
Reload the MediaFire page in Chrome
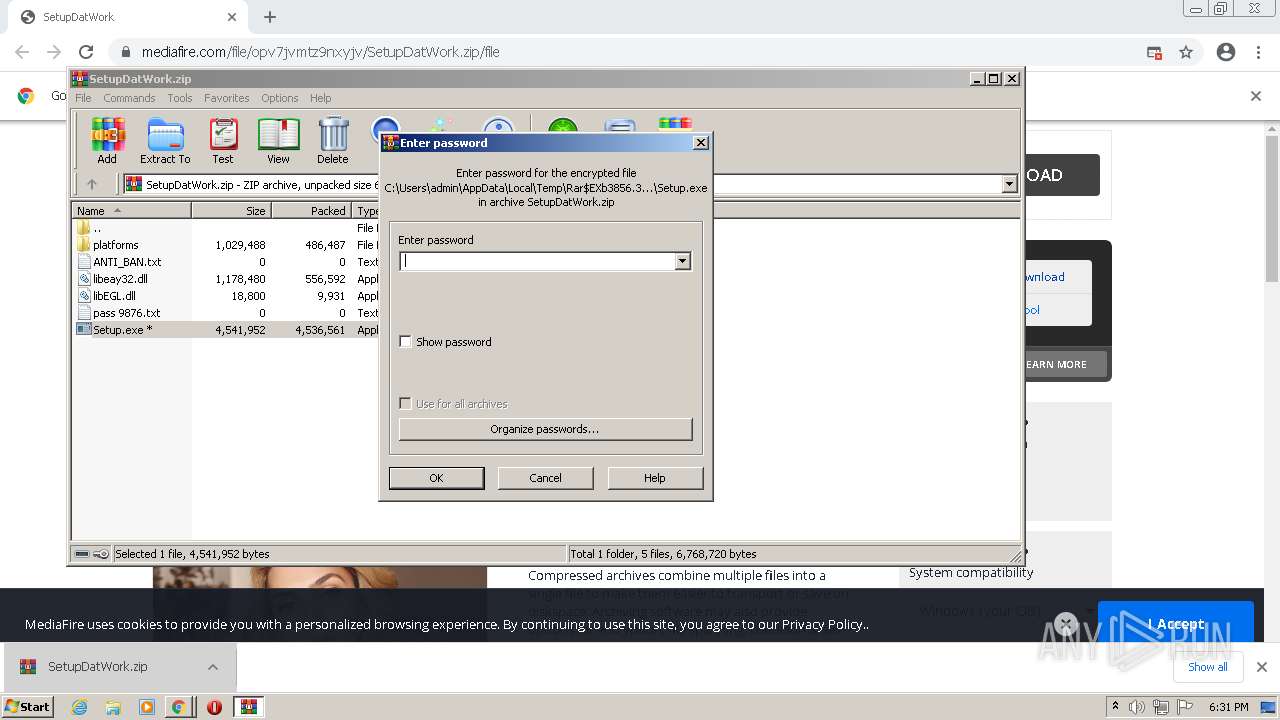[86, 52]
